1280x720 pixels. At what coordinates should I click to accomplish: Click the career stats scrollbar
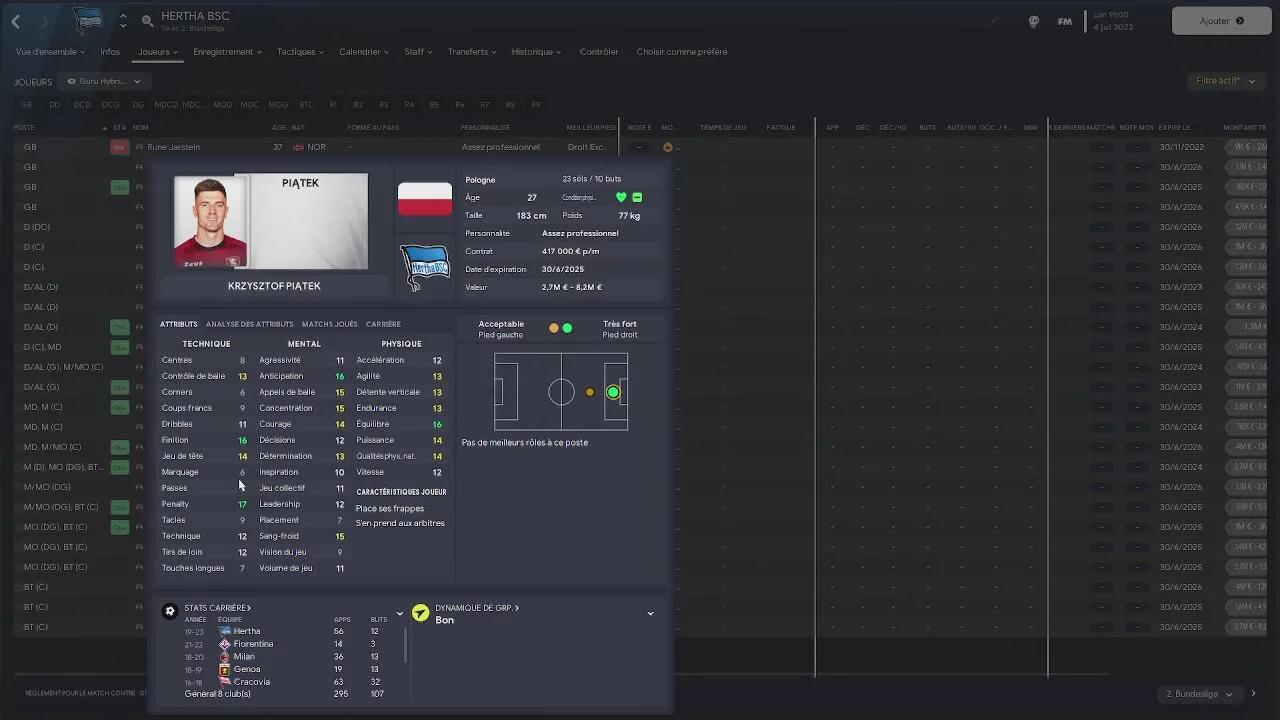pyautogui.click(x=406, y=644)
